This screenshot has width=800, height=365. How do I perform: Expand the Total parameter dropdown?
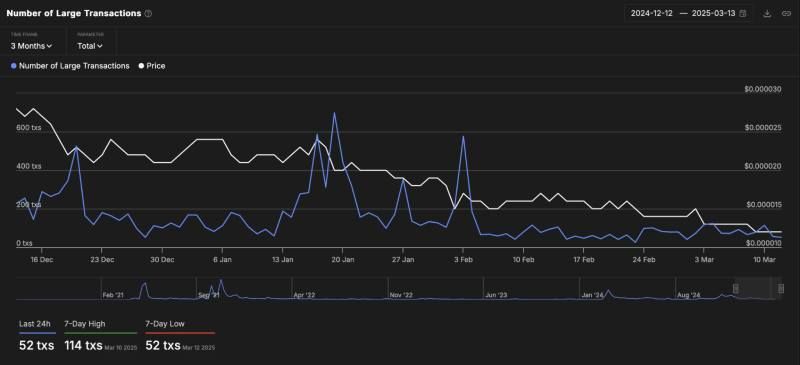pyautogui.click(x=90, y=46)
